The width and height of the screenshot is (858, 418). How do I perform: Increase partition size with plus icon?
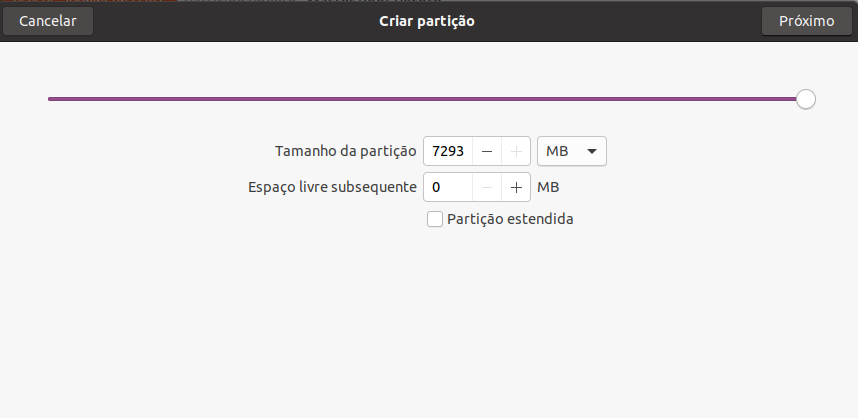[516, 151]
